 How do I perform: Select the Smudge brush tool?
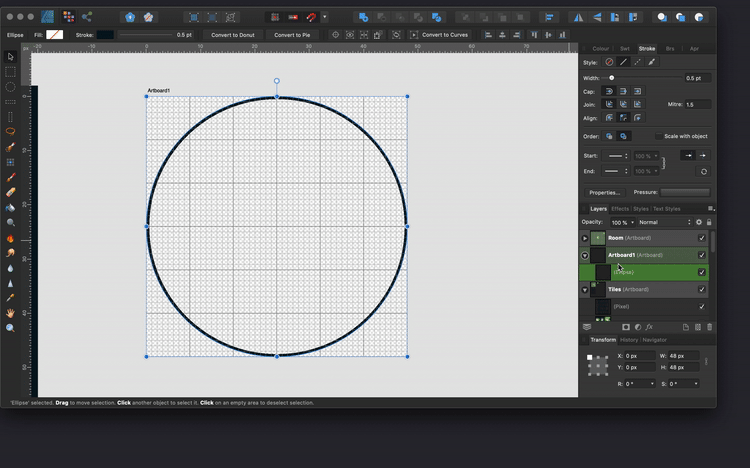[x=10, y=253]
